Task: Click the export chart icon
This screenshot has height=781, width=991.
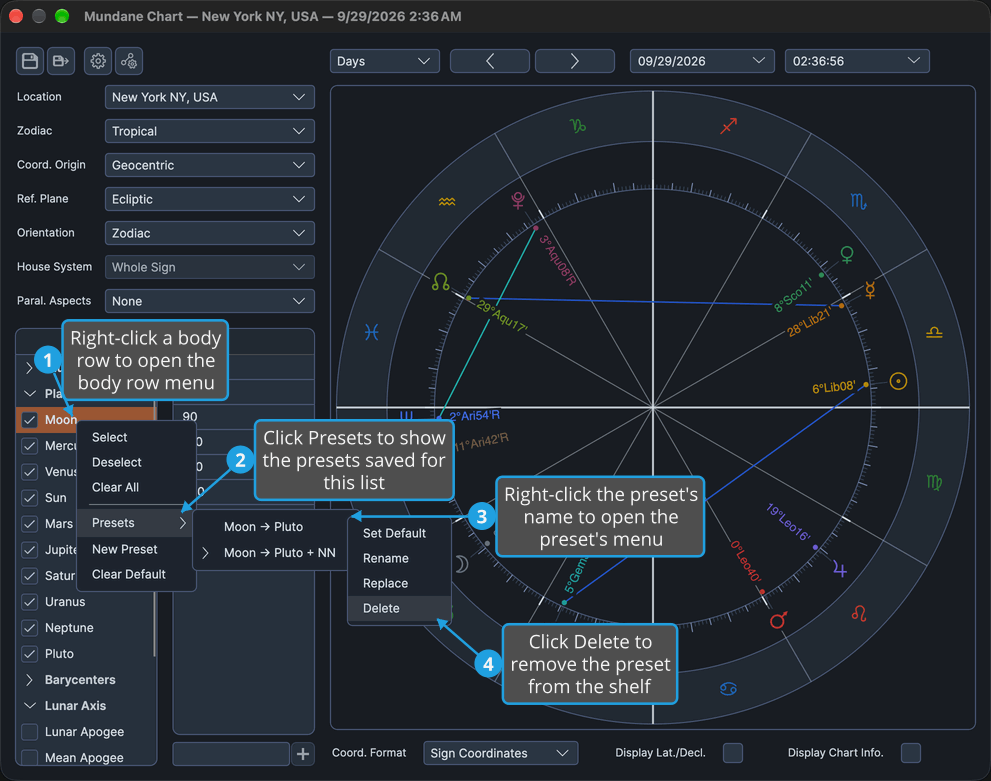Action: [61, 61]
